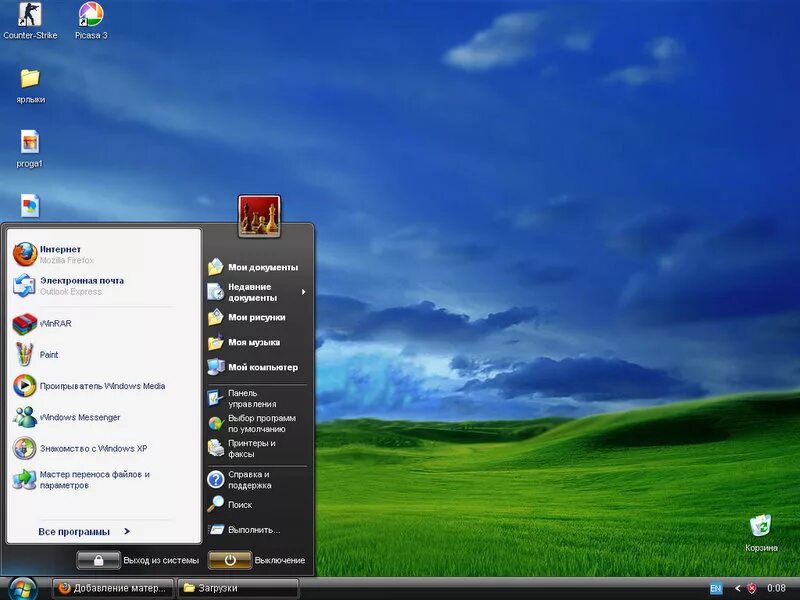Click the Shut Down power button
Viewport: 800px width, 600px height.
pyautogui.click(x=230, y=560)
